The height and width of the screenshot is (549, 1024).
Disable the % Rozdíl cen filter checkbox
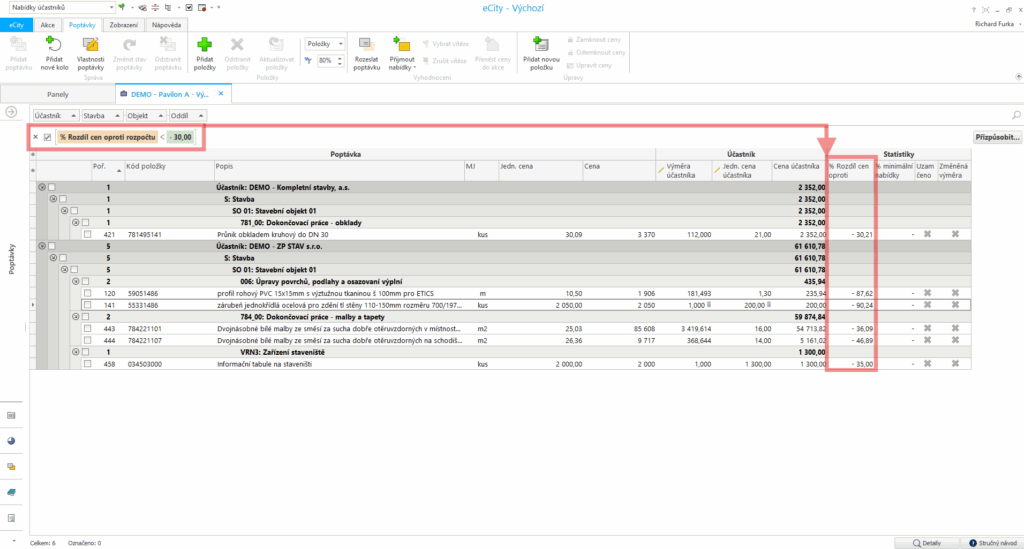coord(47,136)
